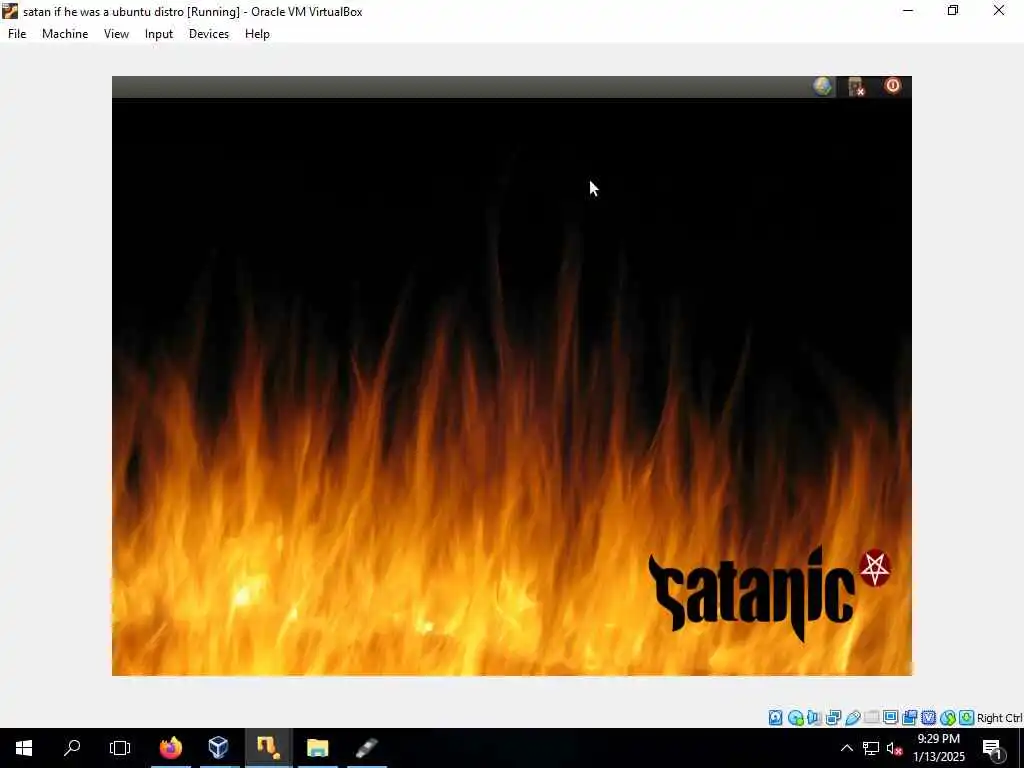This screenshot has height=768, width=1024.
Task: Close the VirtualBox VM window
Action: 999,11
